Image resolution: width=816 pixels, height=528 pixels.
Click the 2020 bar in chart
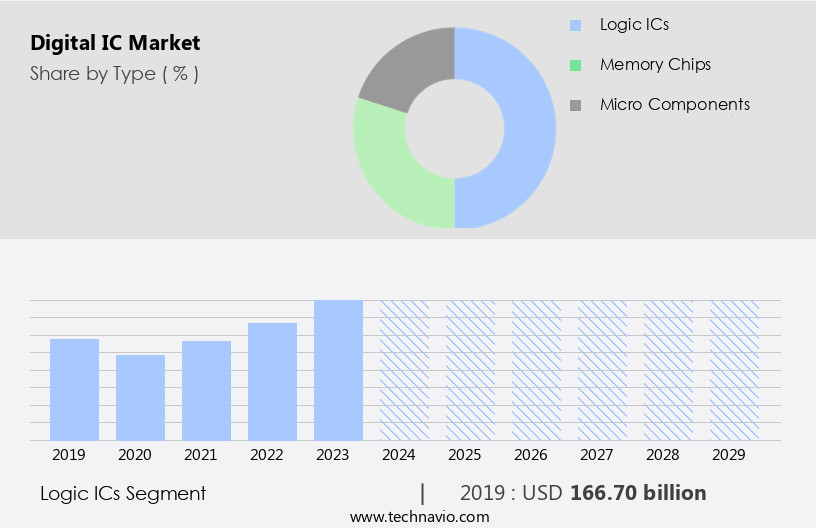(x=141, y=398)
